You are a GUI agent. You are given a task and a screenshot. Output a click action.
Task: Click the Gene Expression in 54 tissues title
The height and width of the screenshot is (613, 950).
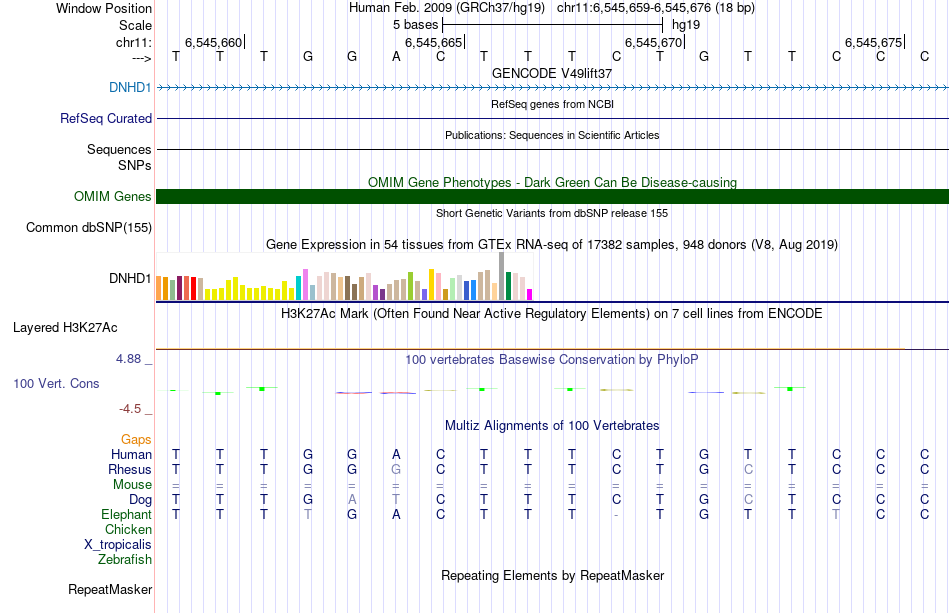coord(552,245)
